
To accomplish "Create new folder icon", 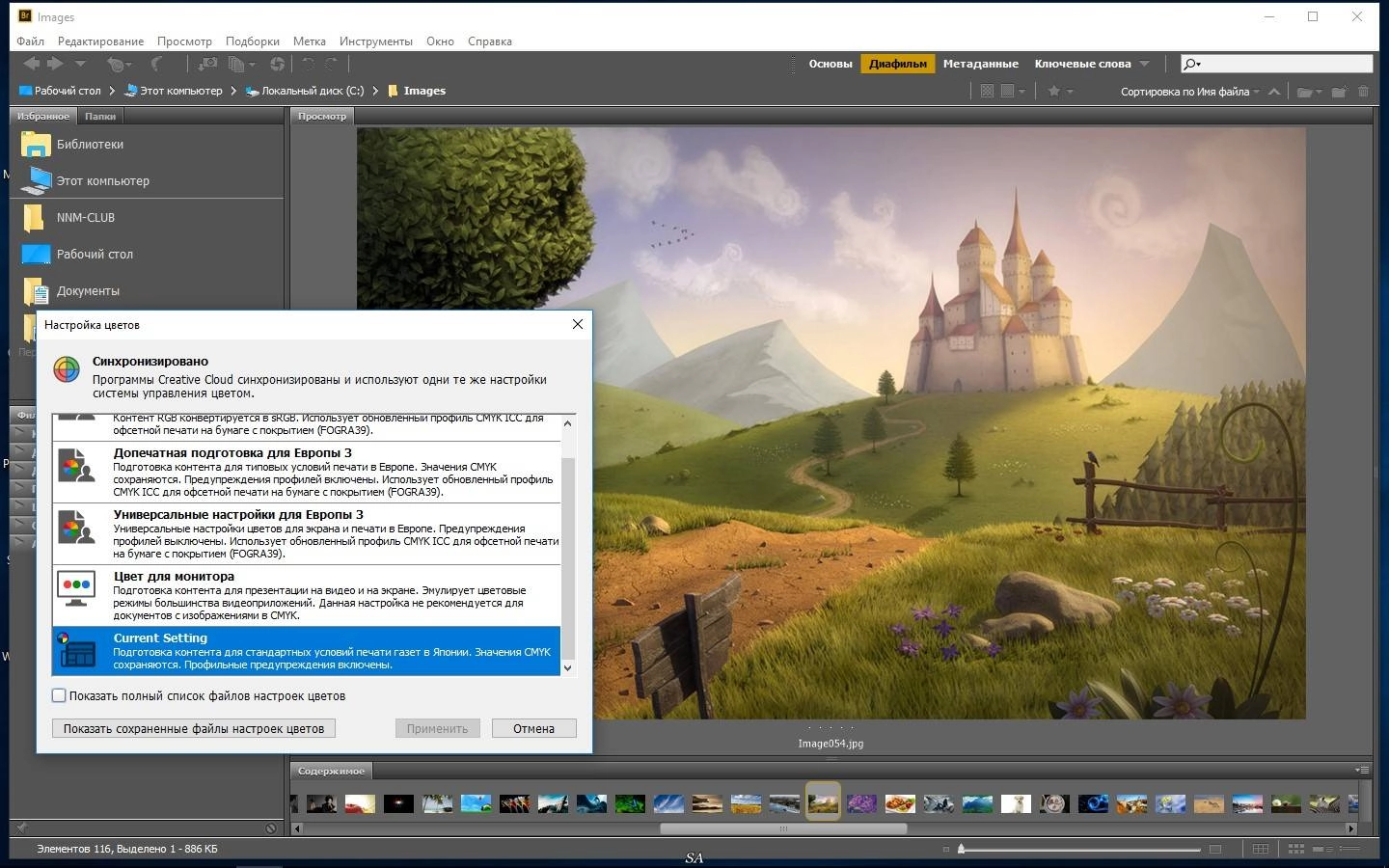I will [x=1339, y=92].
